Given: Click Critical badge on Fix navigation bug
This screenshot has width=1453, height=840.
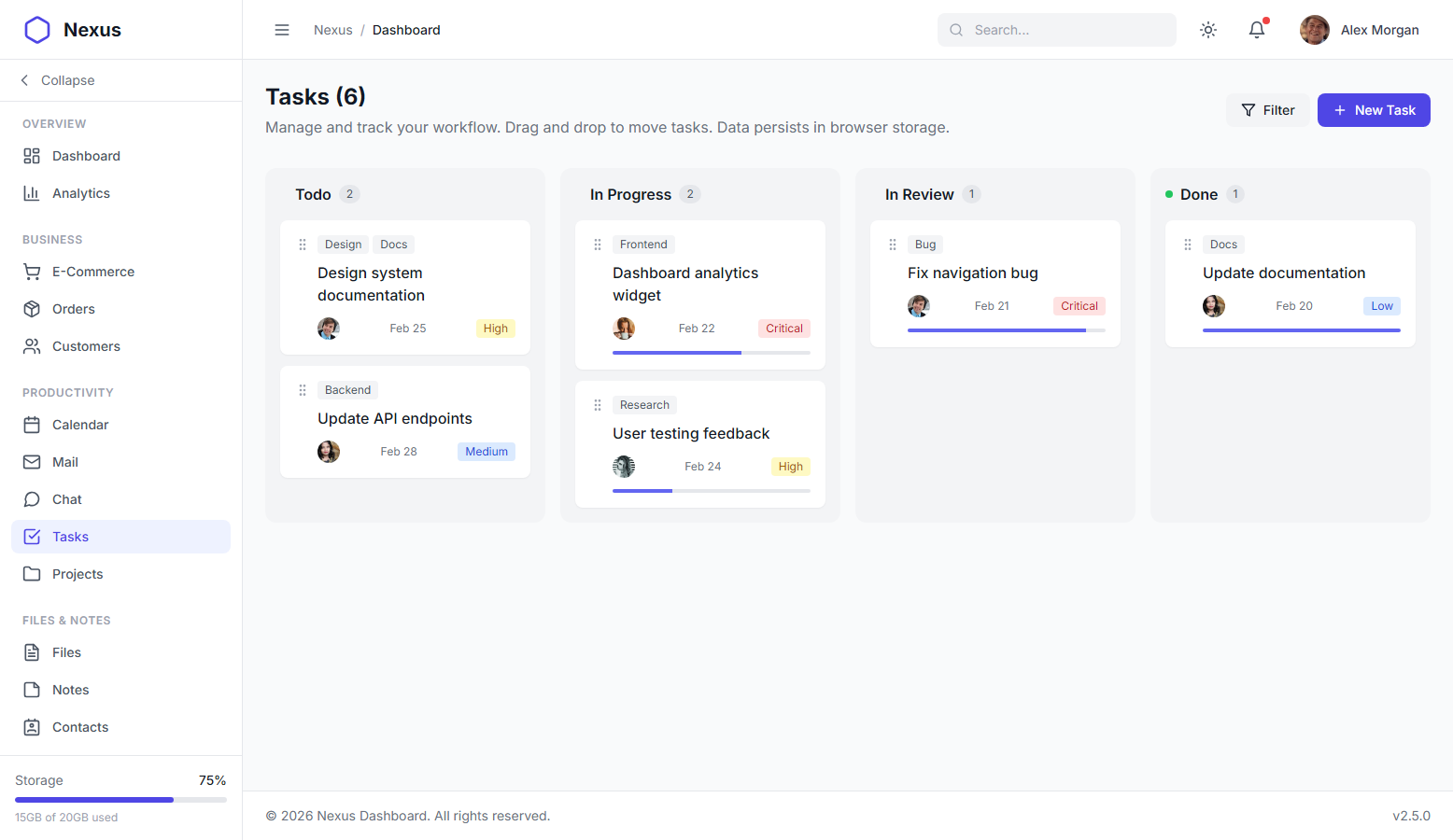Looking at the screenshot, I should click(x=1079, y=306).
